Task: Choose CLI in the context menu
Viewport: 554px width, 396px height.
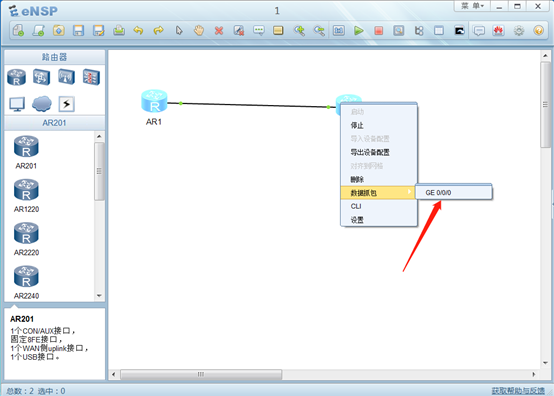Action: pos(379,206)
